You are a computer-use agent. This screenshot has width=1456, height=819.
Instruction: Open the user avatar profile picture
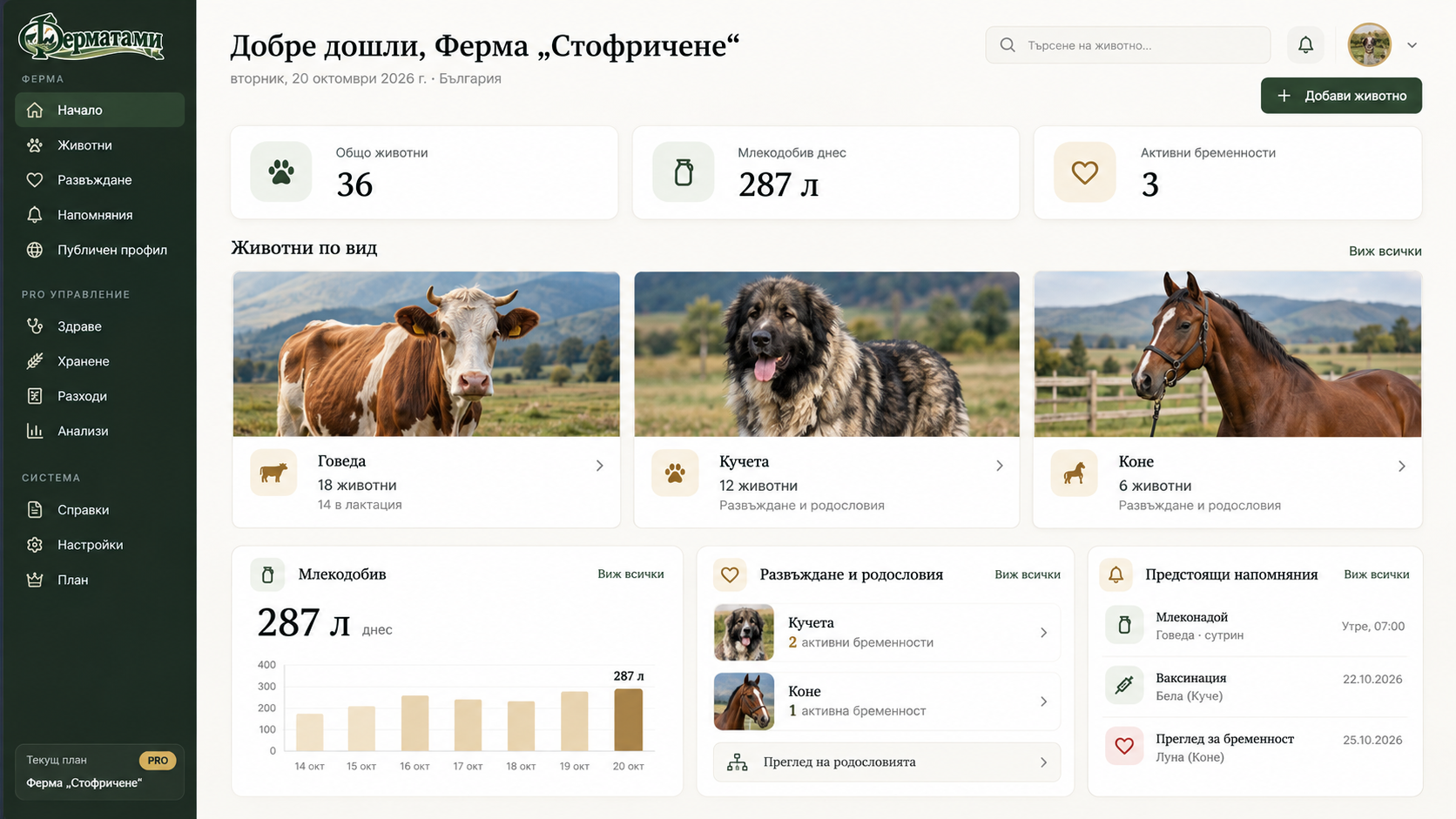1370,45
